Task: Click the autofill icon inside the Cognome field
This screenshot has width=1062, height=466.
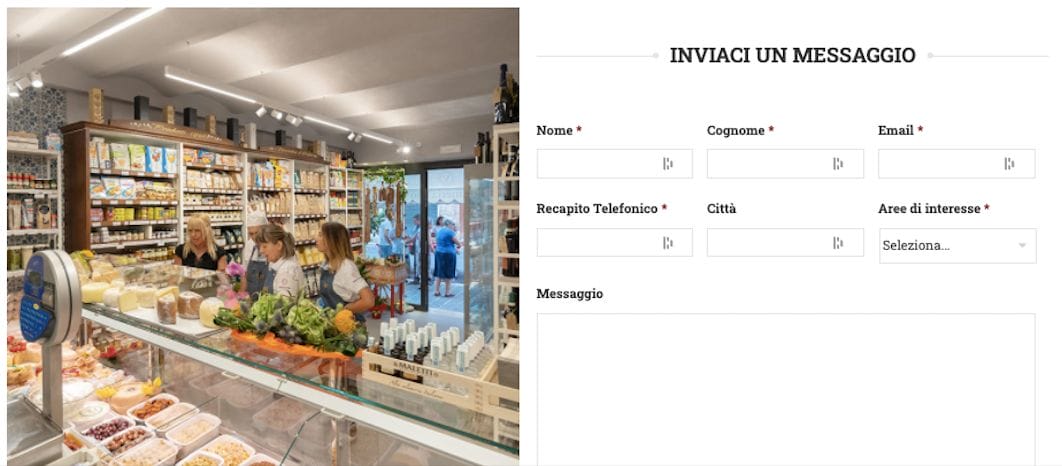Action: point(838,163)
